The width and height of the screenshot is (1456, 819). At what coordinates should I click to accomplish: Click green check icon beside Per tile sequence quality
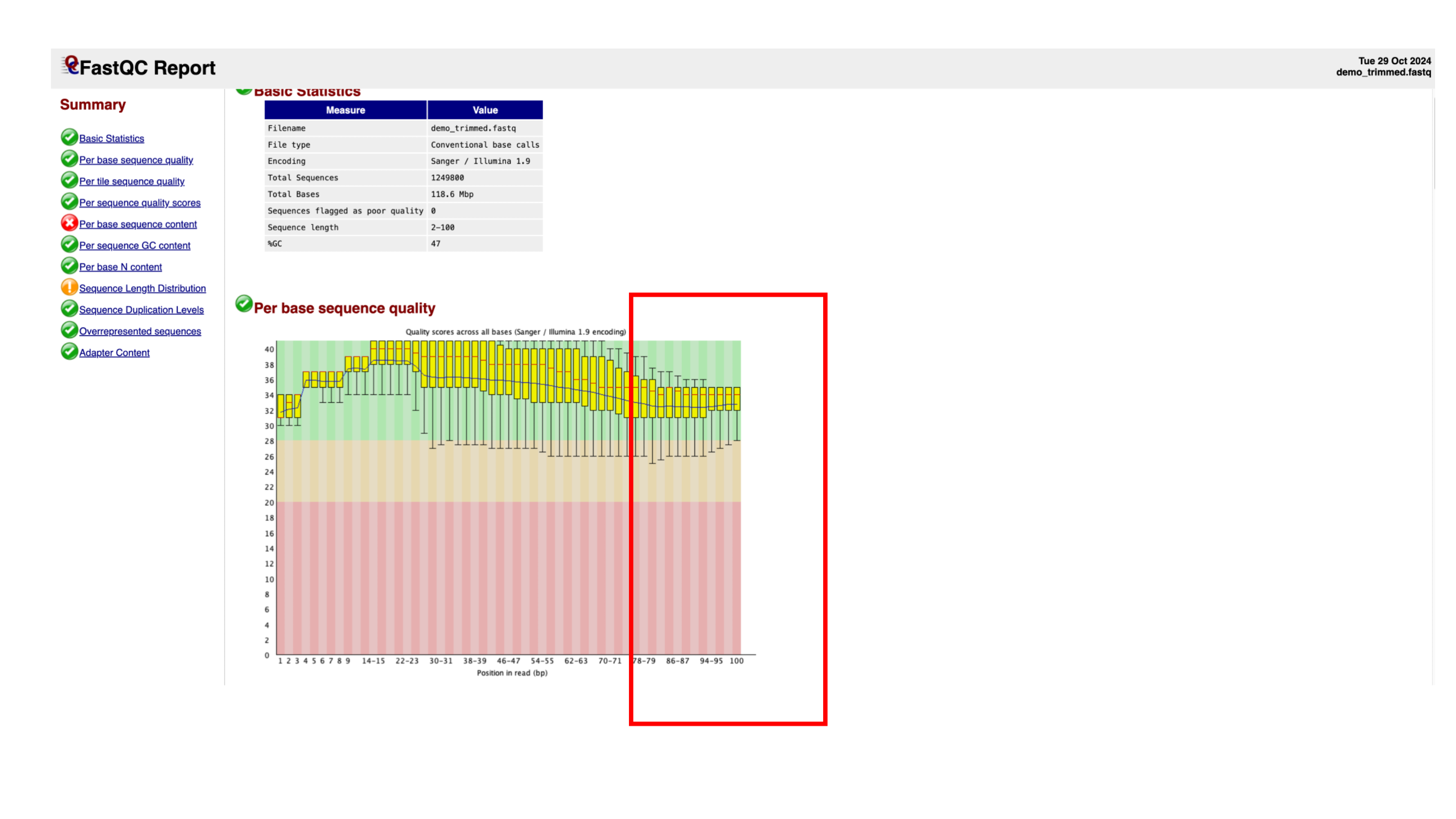pyautogui.click(x=69, y=180)
